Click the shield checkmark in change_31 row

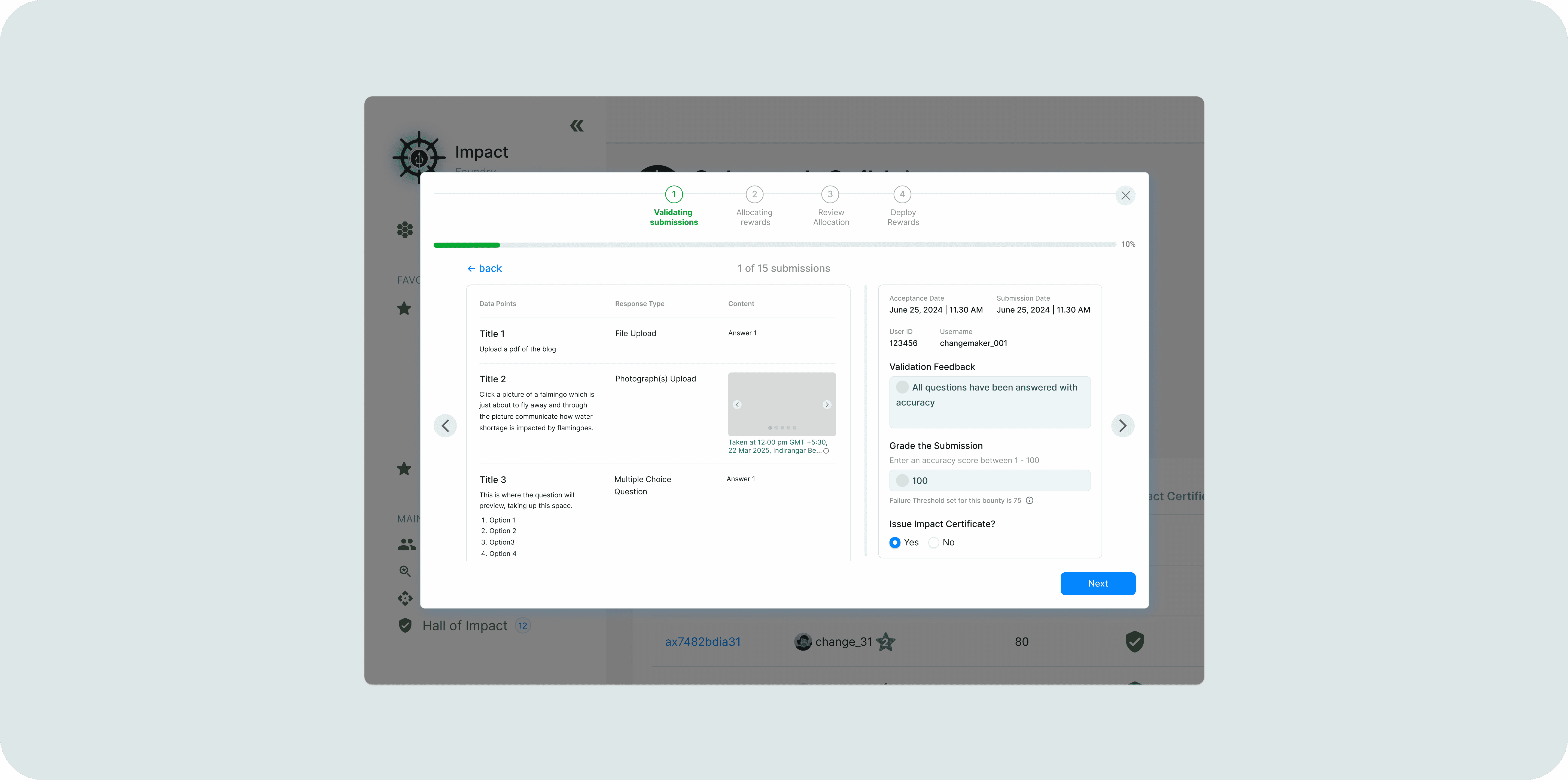tap(1134, 641)
